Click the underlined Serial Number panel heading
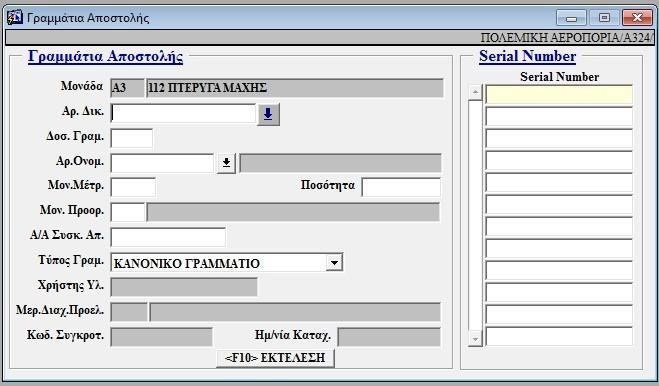This screenshot has height=386, width=659. coord(527,56)
